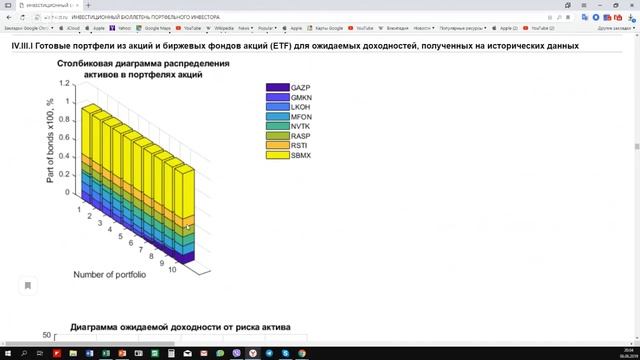Screen dimensions: 640x360
Task: Click the GMKN legend color swatch
Action: (278, 97)
